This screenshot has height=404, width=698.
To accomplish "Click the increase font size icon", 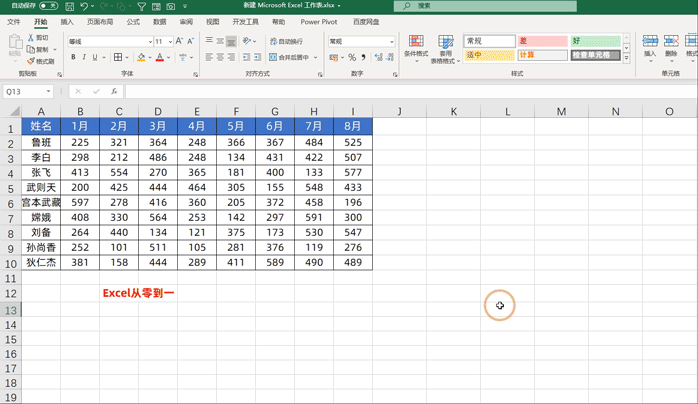I will tap(180, 42).
